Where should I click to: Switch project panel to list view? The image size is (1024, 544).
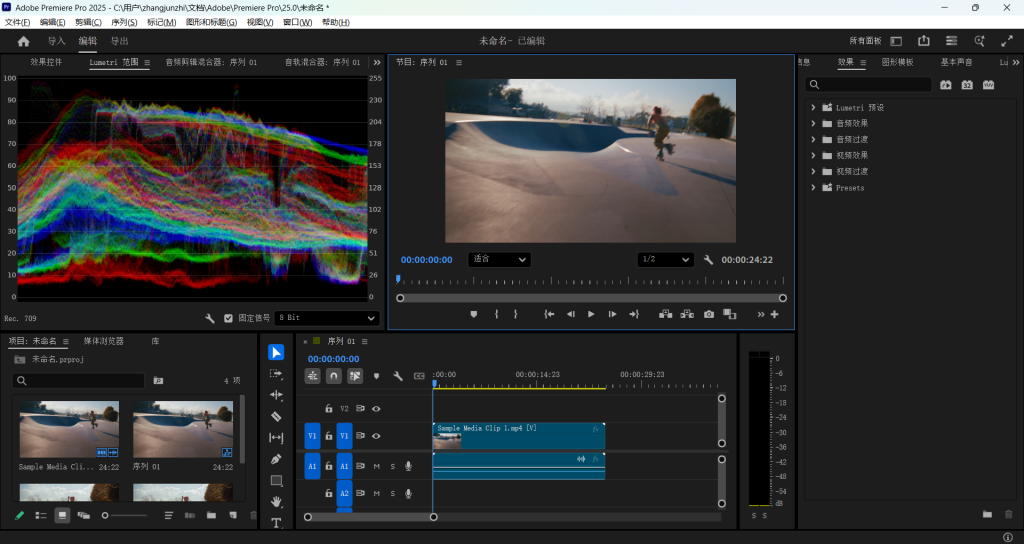click(40, 515)
